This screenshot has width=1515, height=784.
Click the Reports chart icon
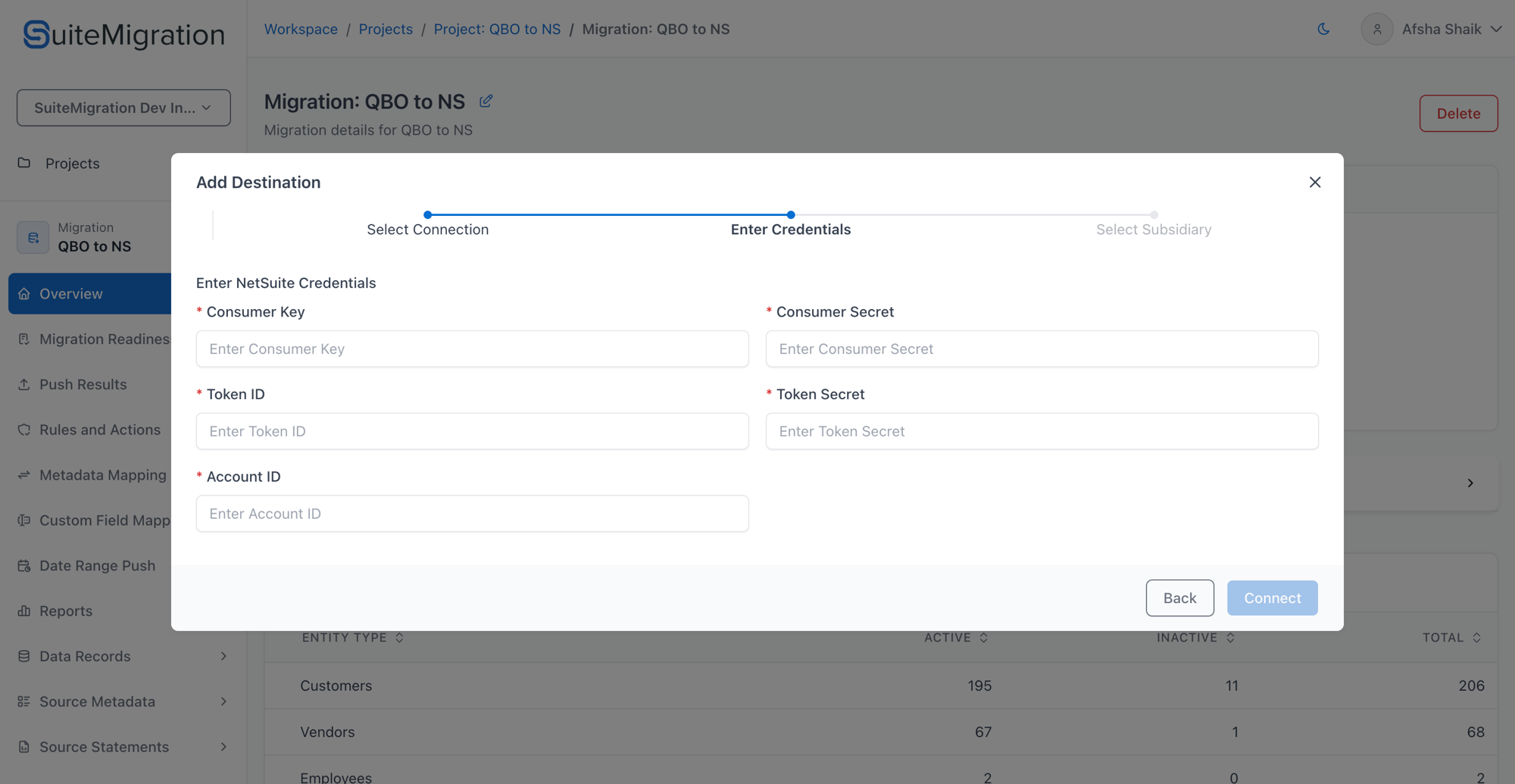(24, 611)
